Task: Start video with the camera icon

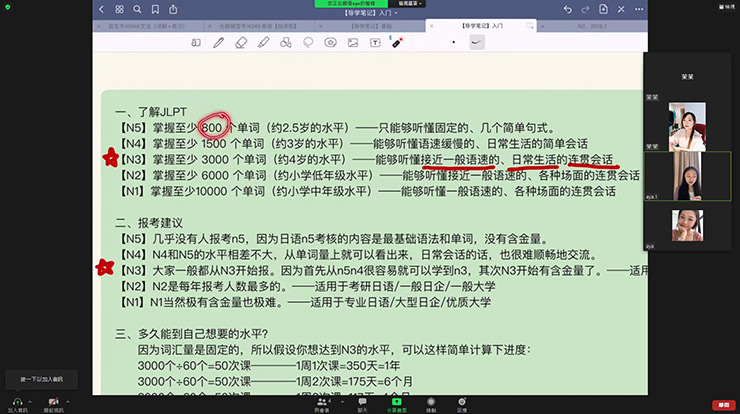Action: [x=53, y=404]
